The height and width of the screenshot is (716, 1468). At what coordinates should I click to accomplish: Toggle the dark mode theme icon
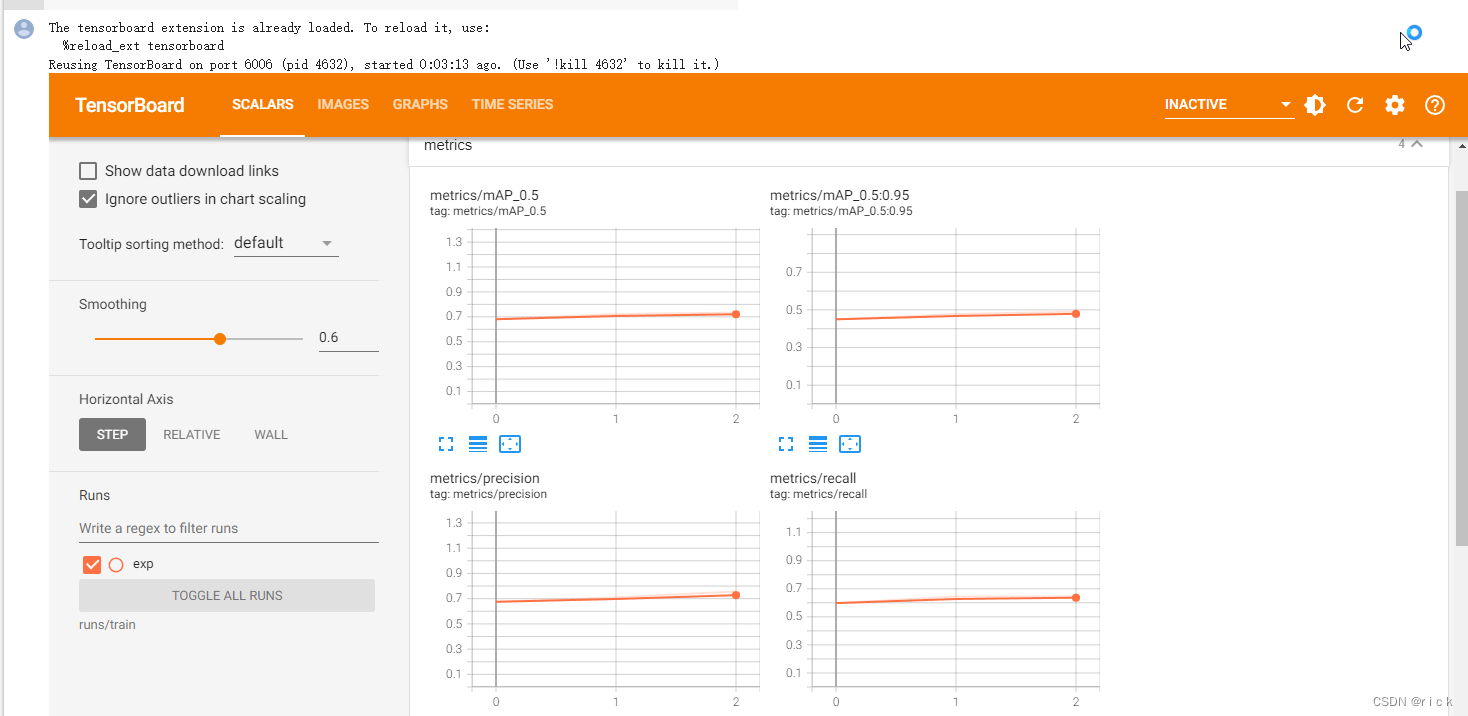[1315, 105]
